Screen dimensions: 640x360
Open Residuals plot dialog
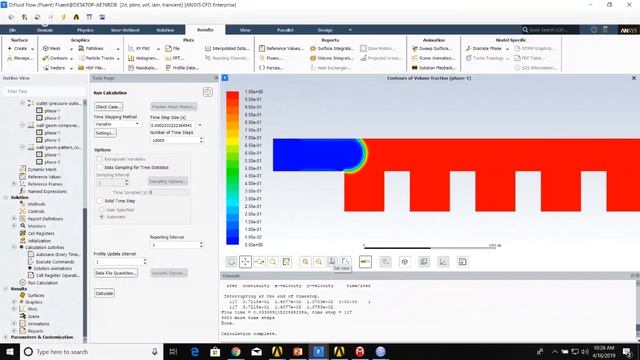142,68
